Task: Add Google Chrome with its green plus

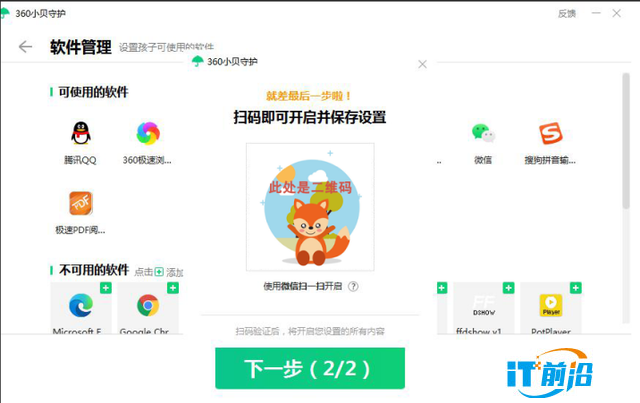Action: 173,288
